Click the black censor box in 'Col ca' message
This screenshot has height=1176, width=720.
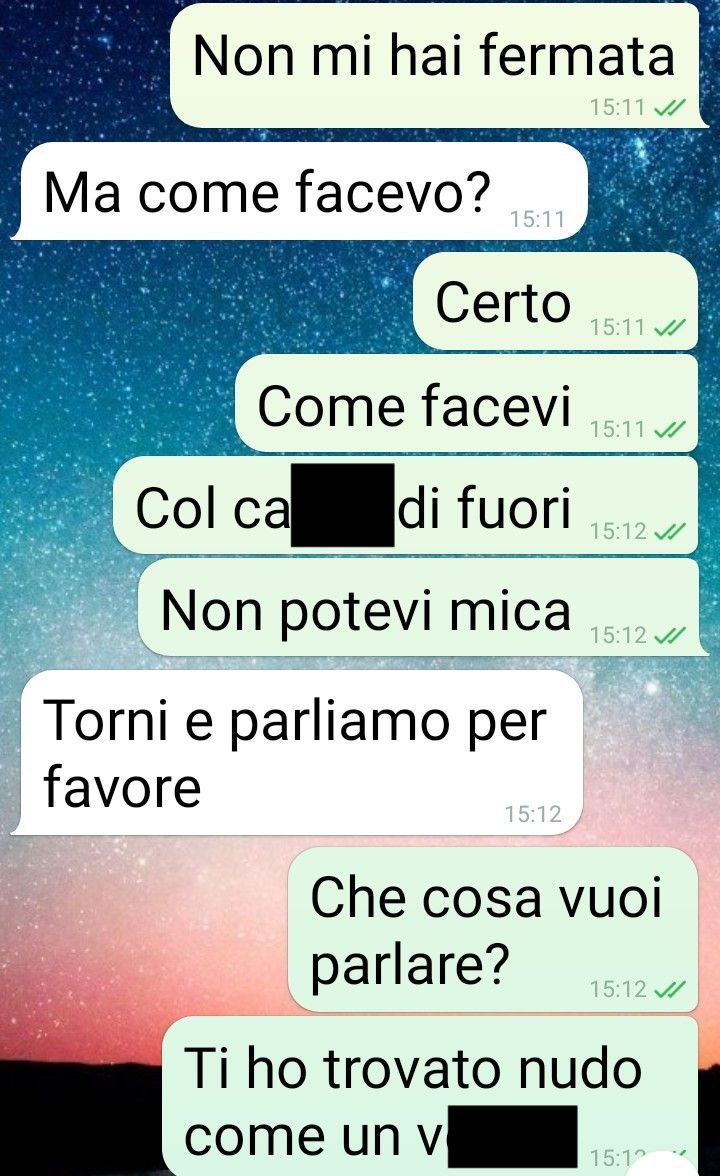click(x=343, y=505)
